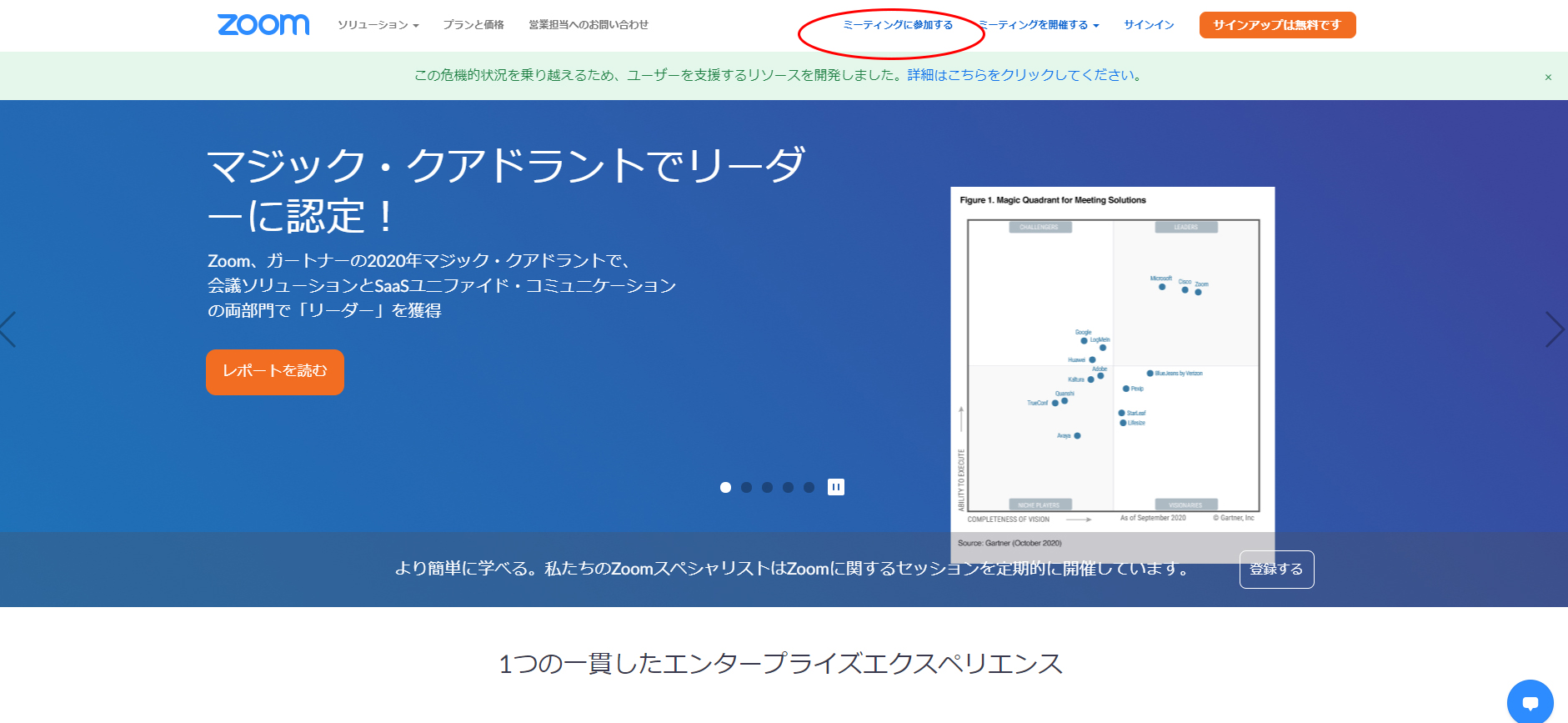
Task: Select the second carousel slide dot
Action: pyautogui.click(x=746, y=487)
